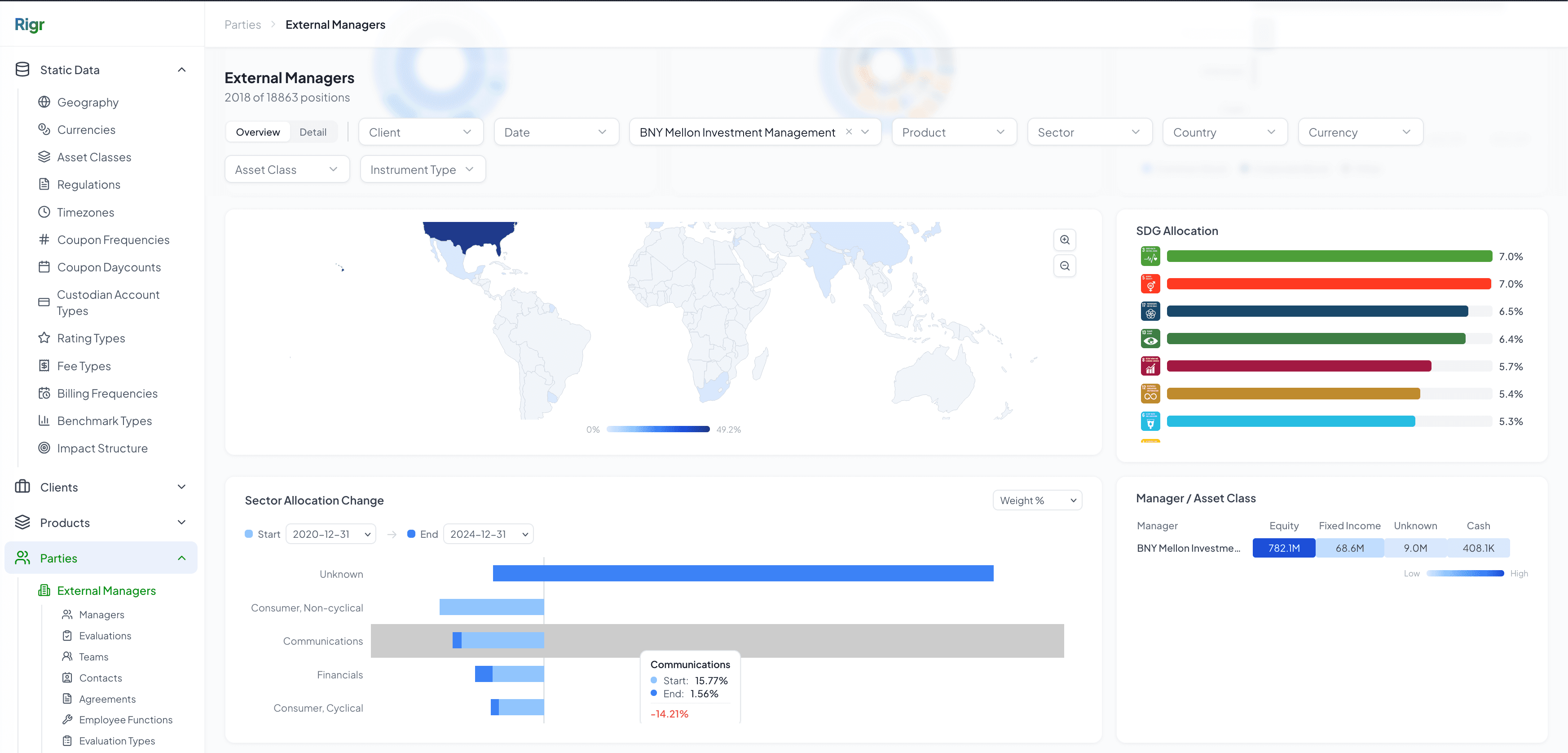Open Evaluation Types menu item

(x=117, y=741)
